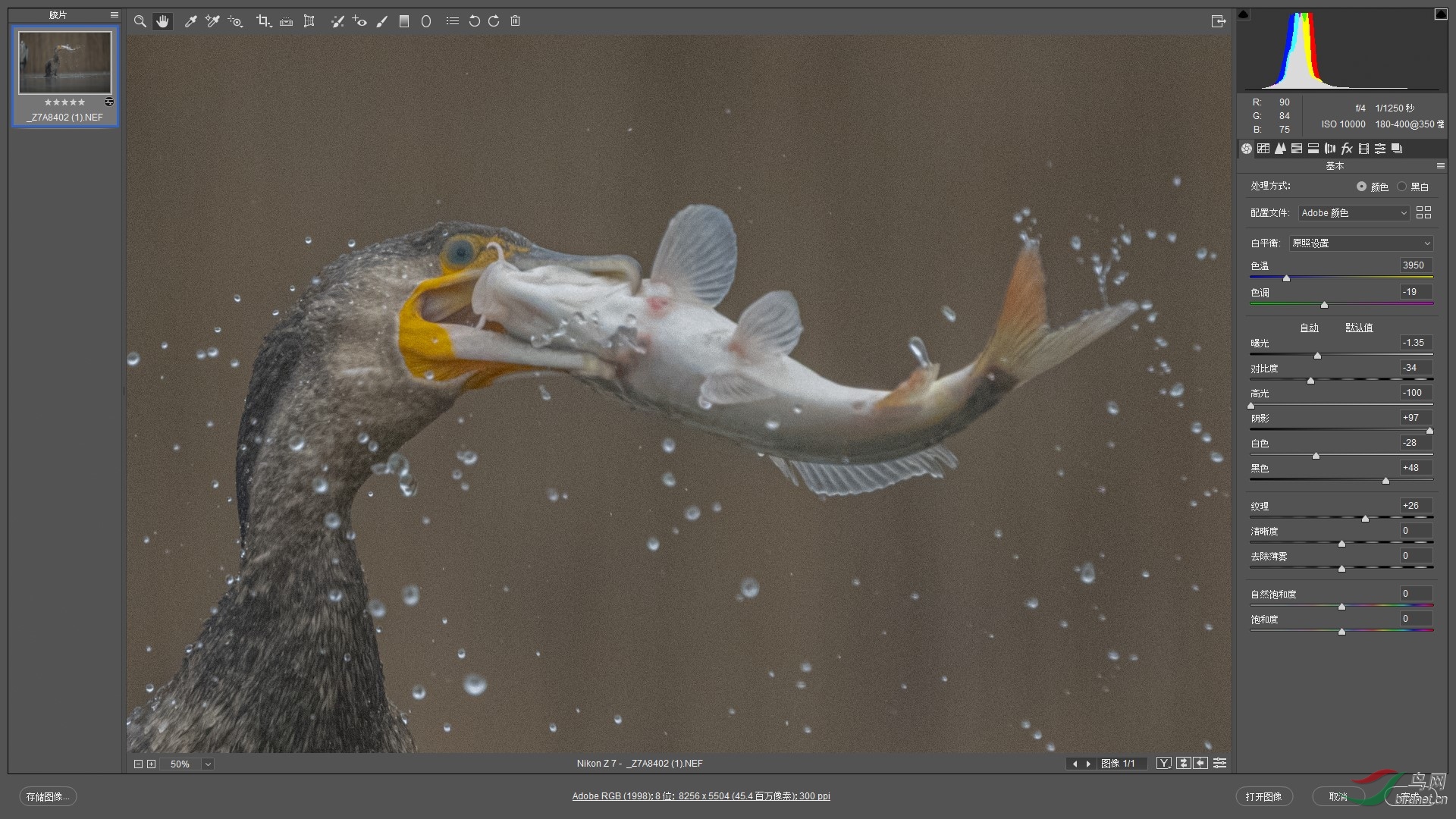Image resolution: width=1456 pixels, height=819 pixels.
Task: Rotate image counterclockwise
Action: pyautogui.click(x=474, y=21)
